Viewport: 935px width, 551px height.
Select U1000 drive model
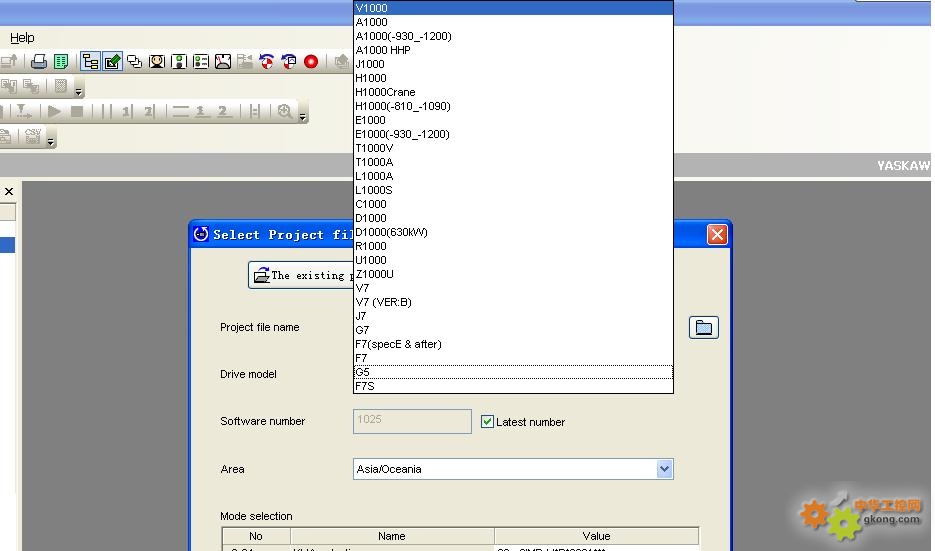(x=513, y=260)
